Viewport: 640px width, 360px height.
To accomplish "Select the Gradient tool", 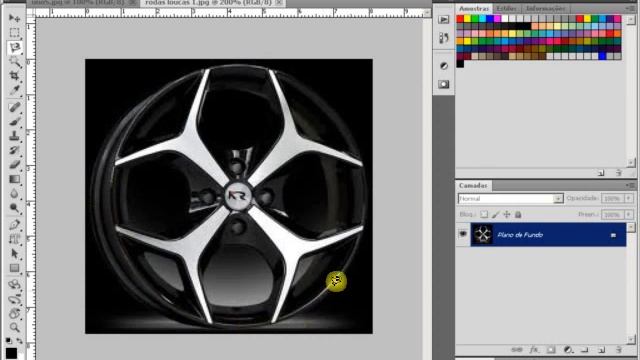I will 14,179.
